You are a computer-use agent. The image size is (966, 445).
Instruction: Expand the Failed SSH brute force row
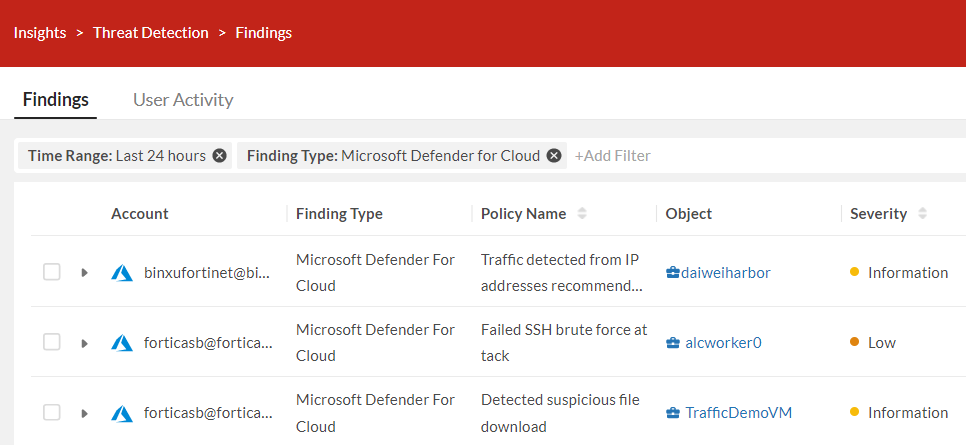point(85,343)
